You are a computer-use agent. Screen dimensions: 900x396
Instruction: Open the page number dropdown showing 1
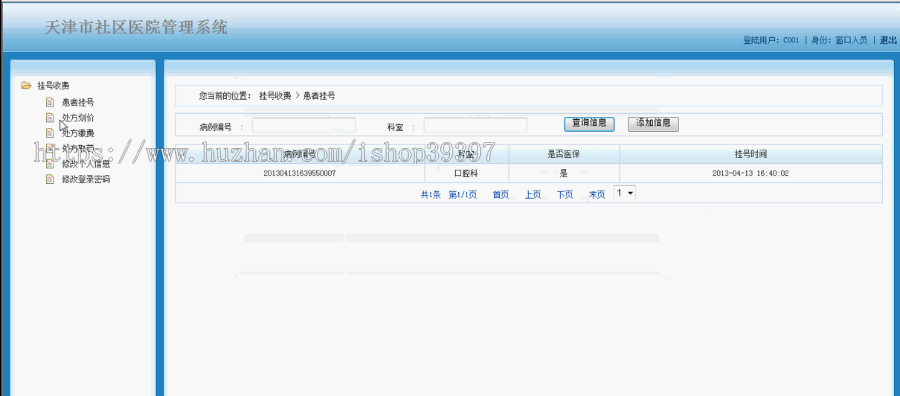pyautogui.click(x=624, y=193)
